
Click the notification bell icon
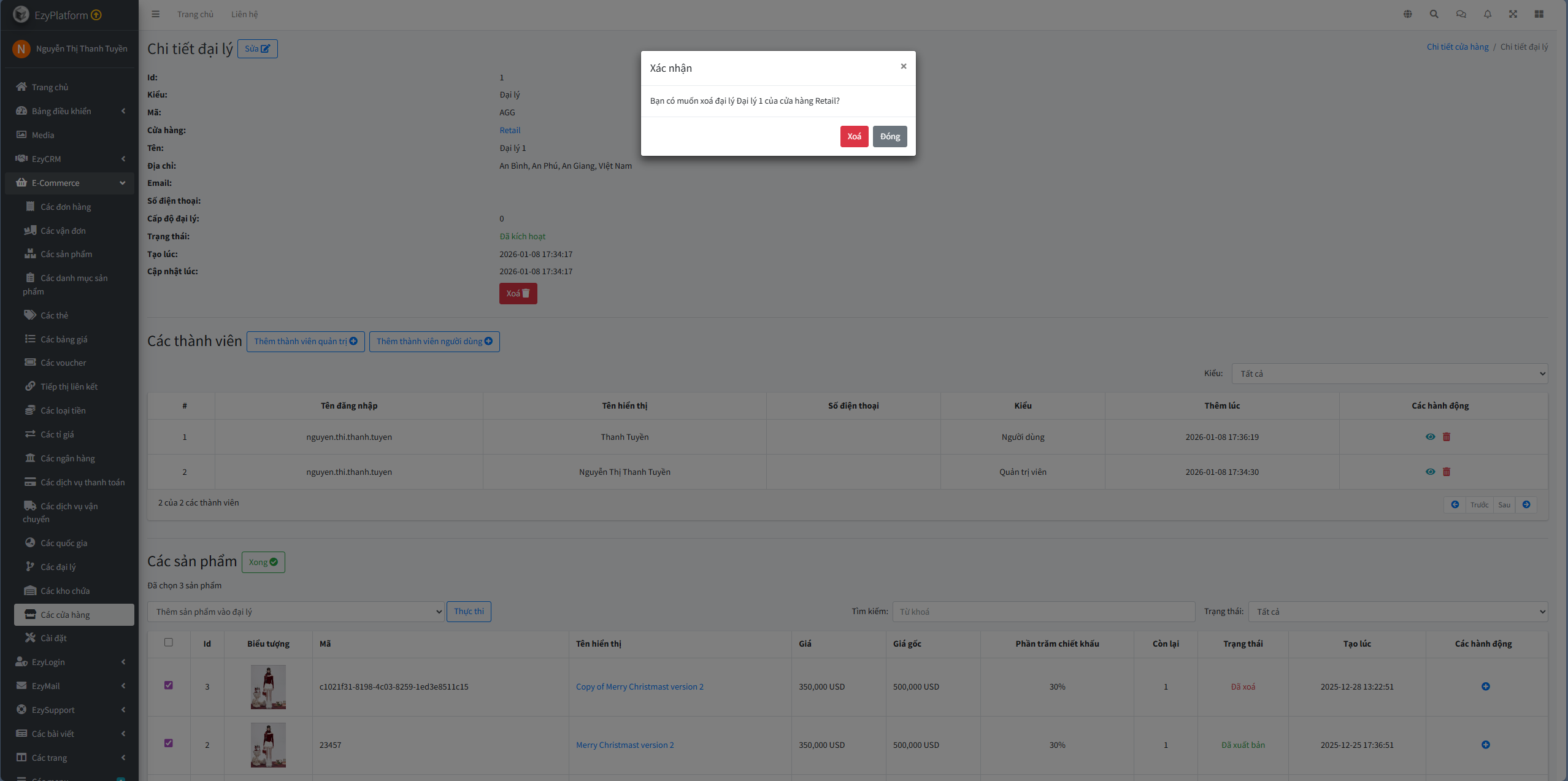[x=1487, y=14]
